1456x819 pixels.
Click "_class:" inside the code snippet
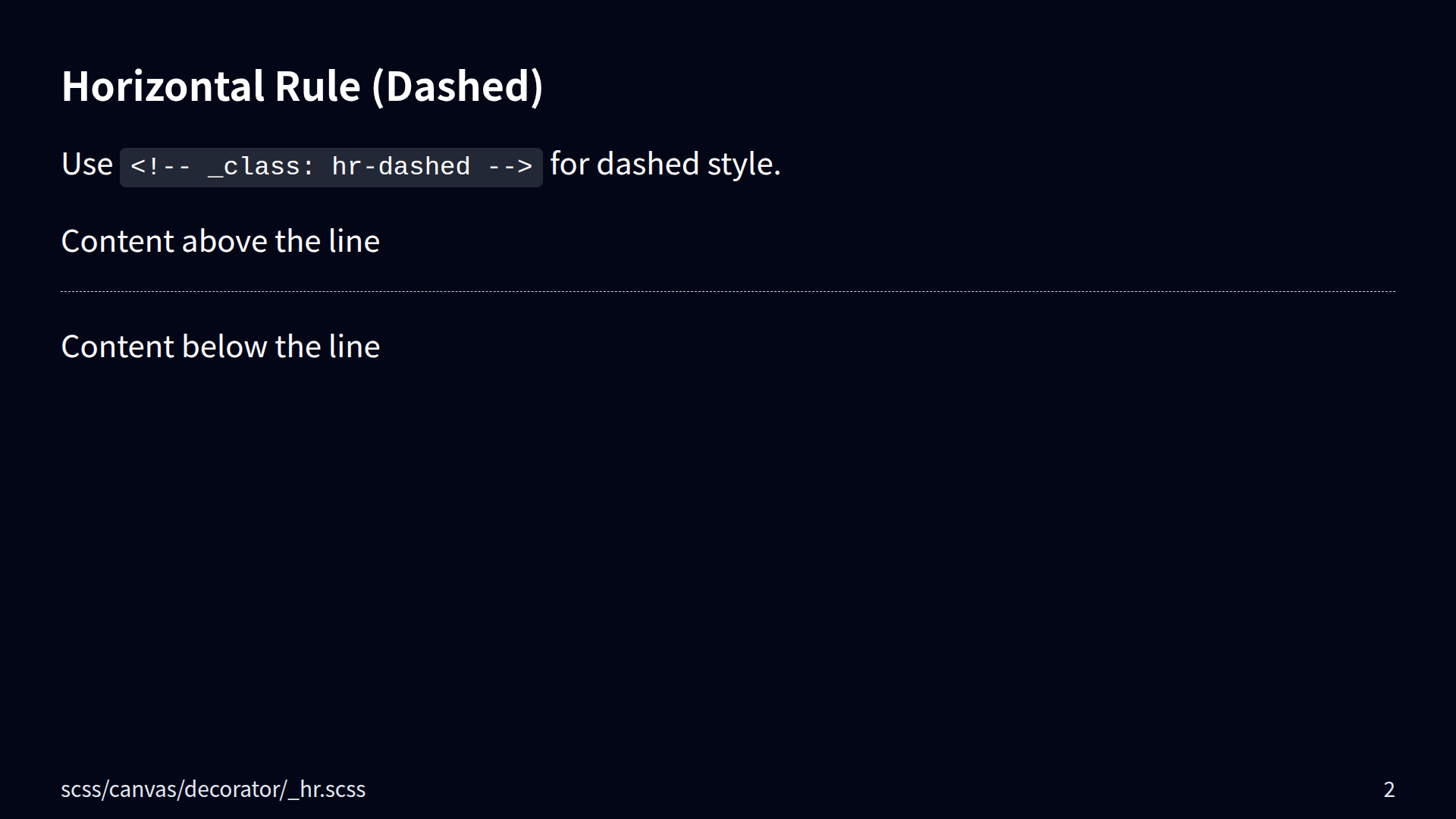pos(261,167)
